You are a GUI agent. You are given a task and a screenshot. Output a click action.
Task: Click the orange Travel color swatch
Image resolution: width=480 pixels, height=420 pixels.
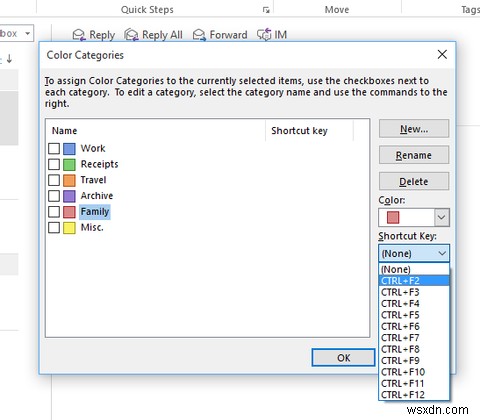(69, 180)
